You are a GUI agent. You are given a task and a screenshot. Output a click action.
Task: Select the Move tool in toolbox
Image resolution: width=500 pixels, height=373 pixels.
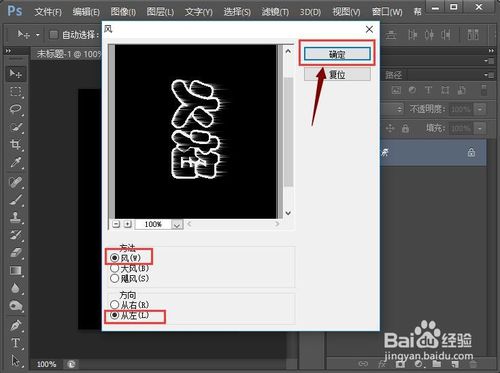click(15, 73)
